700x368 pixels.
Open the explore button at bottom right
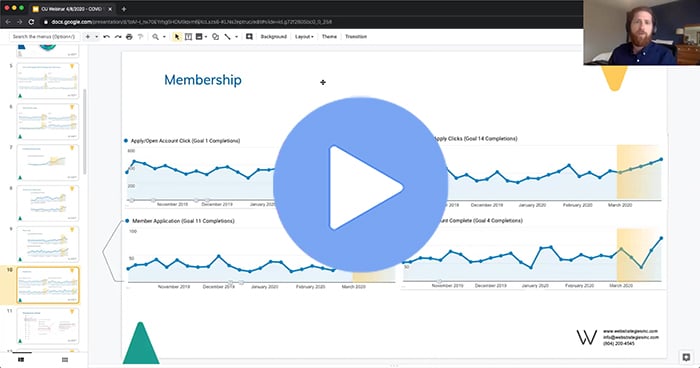click(686, 357)
